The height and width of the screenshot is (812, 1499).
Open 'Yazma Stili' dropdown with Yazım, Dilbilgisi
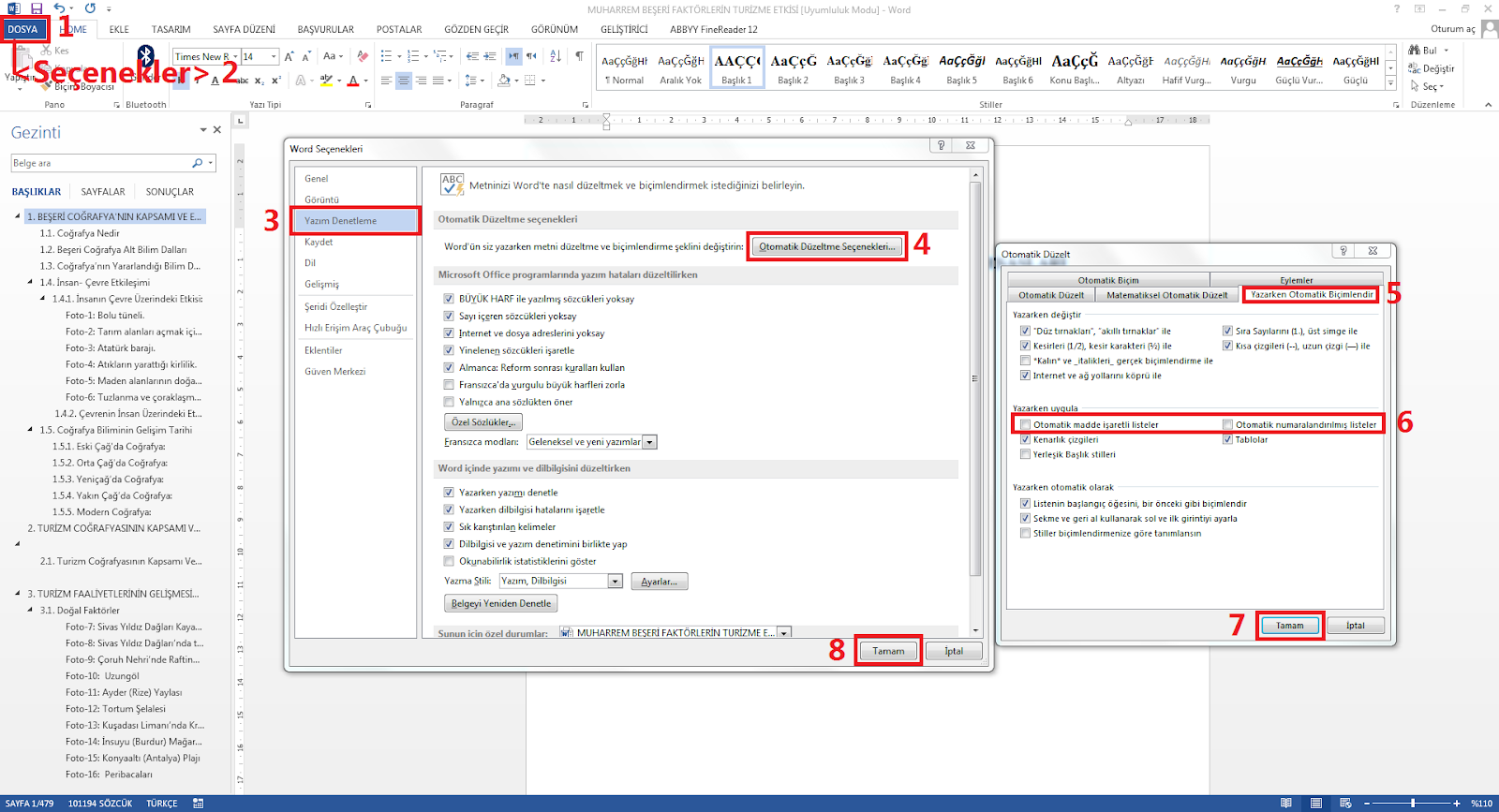tap(616, 582)
